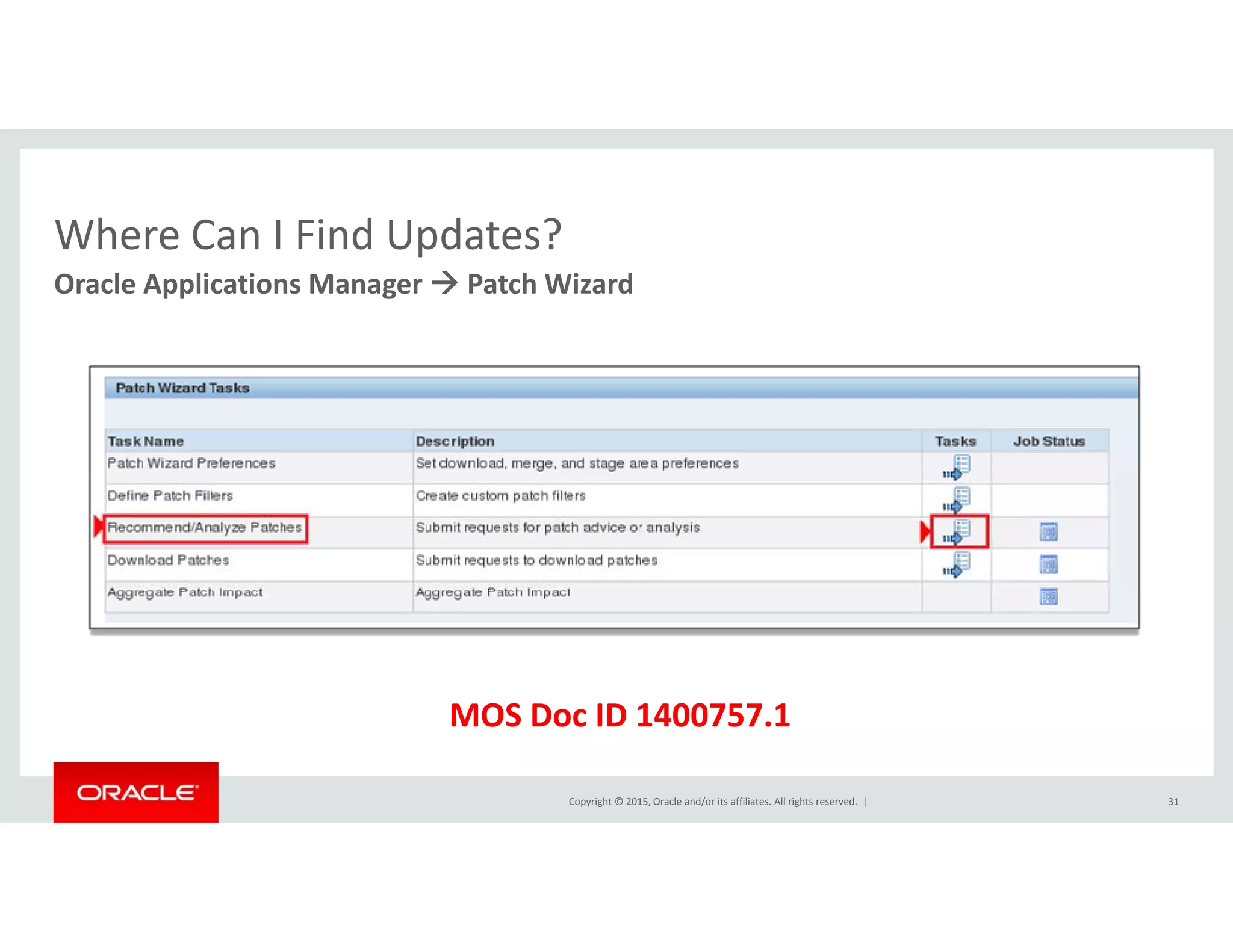Click the 'Where Can I Find Updates?' title

(308, 235)
